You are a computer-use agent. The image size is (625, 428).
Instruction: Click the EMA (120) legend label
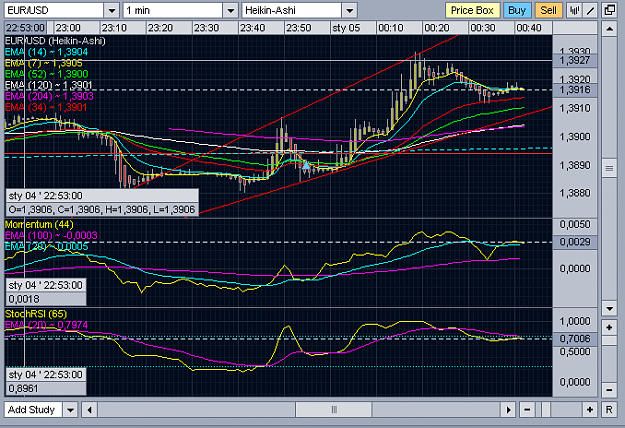tap(49, 85)
